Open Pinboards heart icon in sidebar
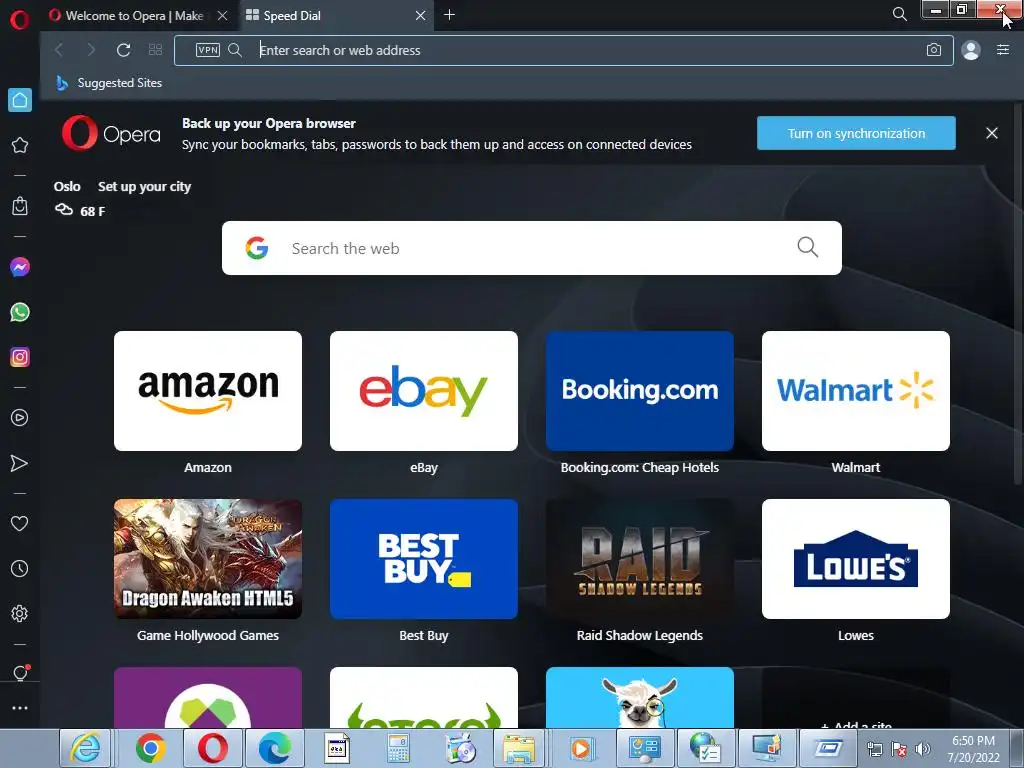 click(x=20, y=524)
